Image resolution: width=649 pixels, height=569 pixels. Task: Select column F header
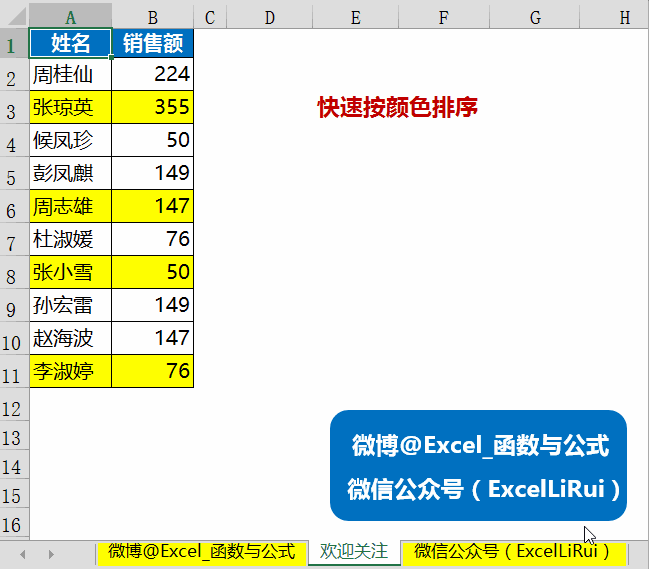(x=444, y=17)
